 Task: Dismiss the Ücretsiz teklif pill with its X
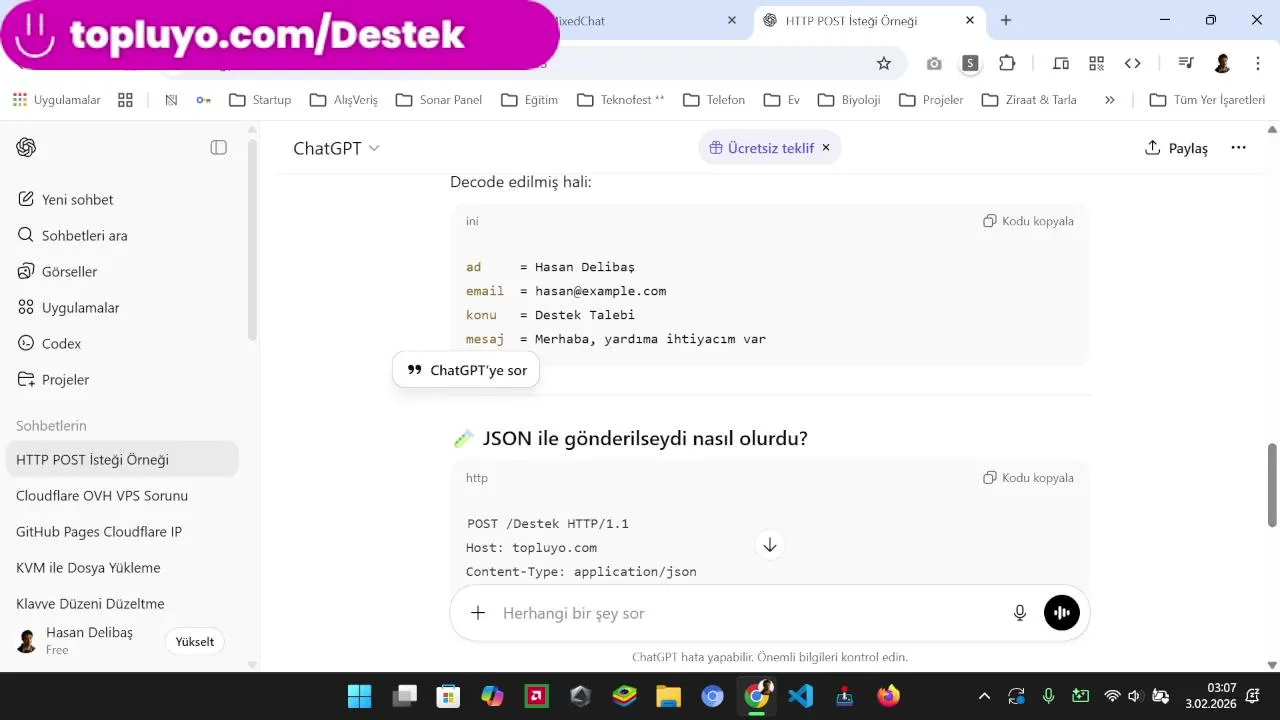[x=826, y=148]
